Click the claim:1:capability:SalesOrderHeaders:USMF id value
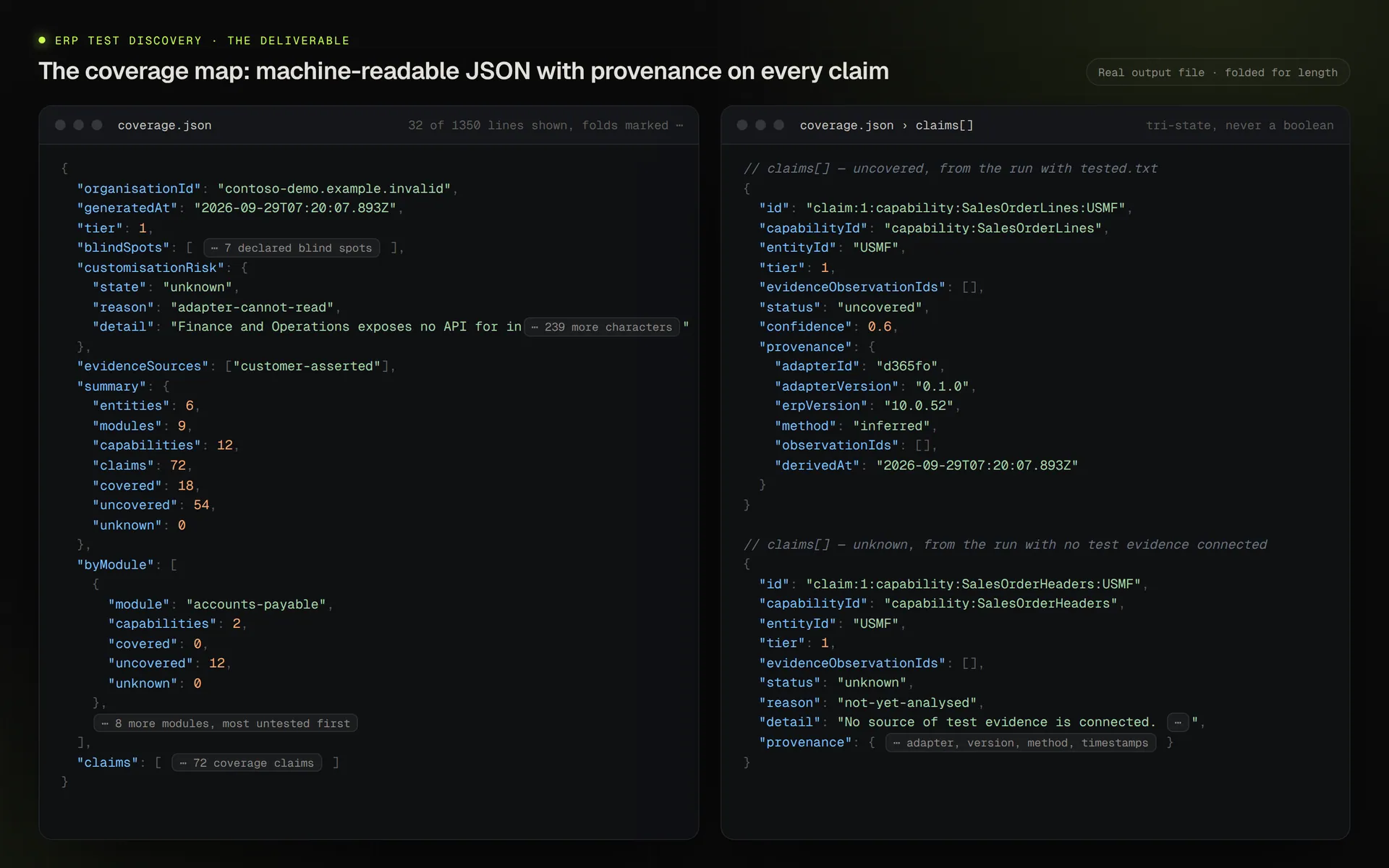This screenshot has width=1389, height=868. coord(974,584)
